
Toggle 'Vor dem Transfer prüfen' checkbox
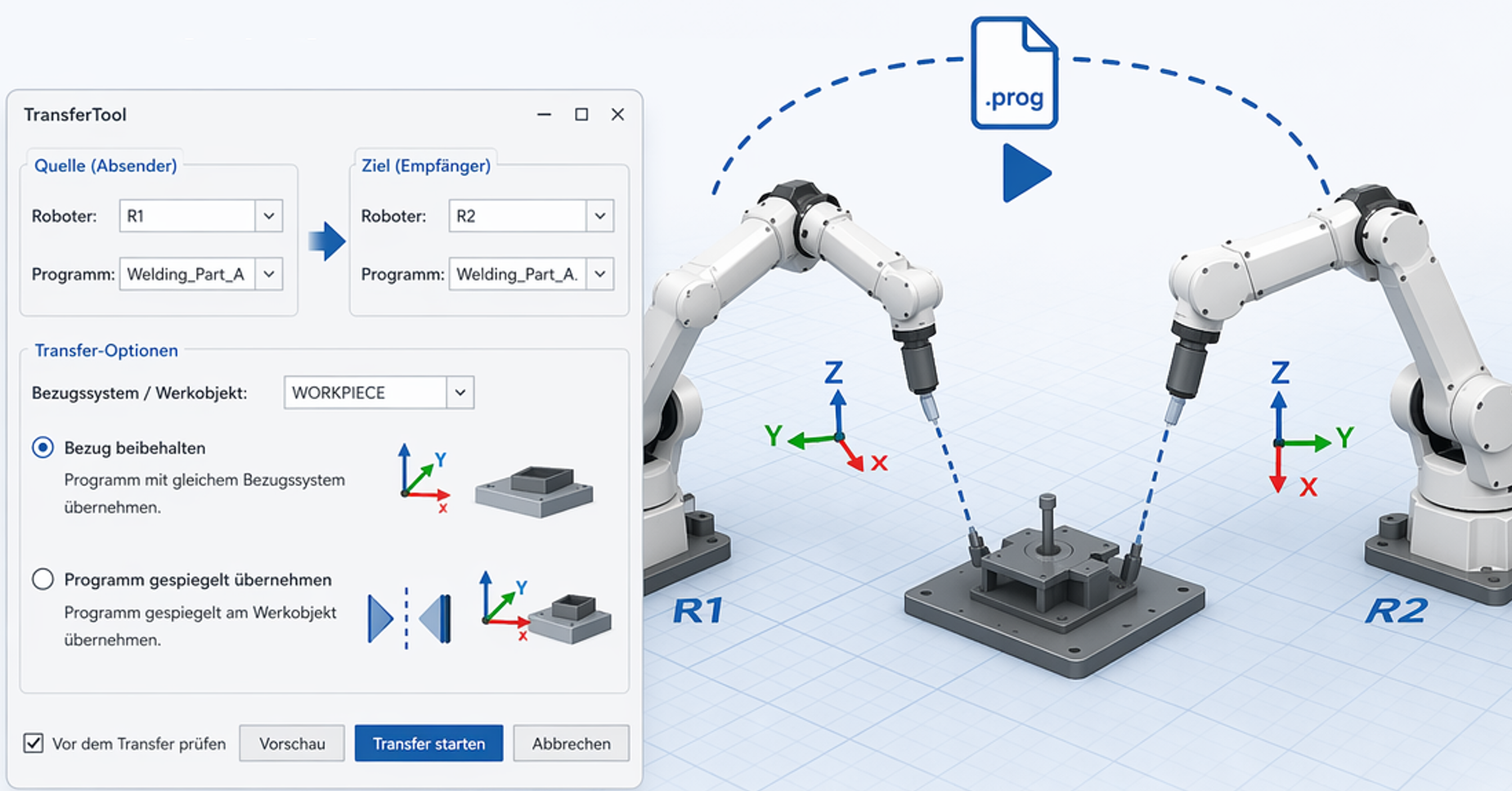click(x=34, y=743)
